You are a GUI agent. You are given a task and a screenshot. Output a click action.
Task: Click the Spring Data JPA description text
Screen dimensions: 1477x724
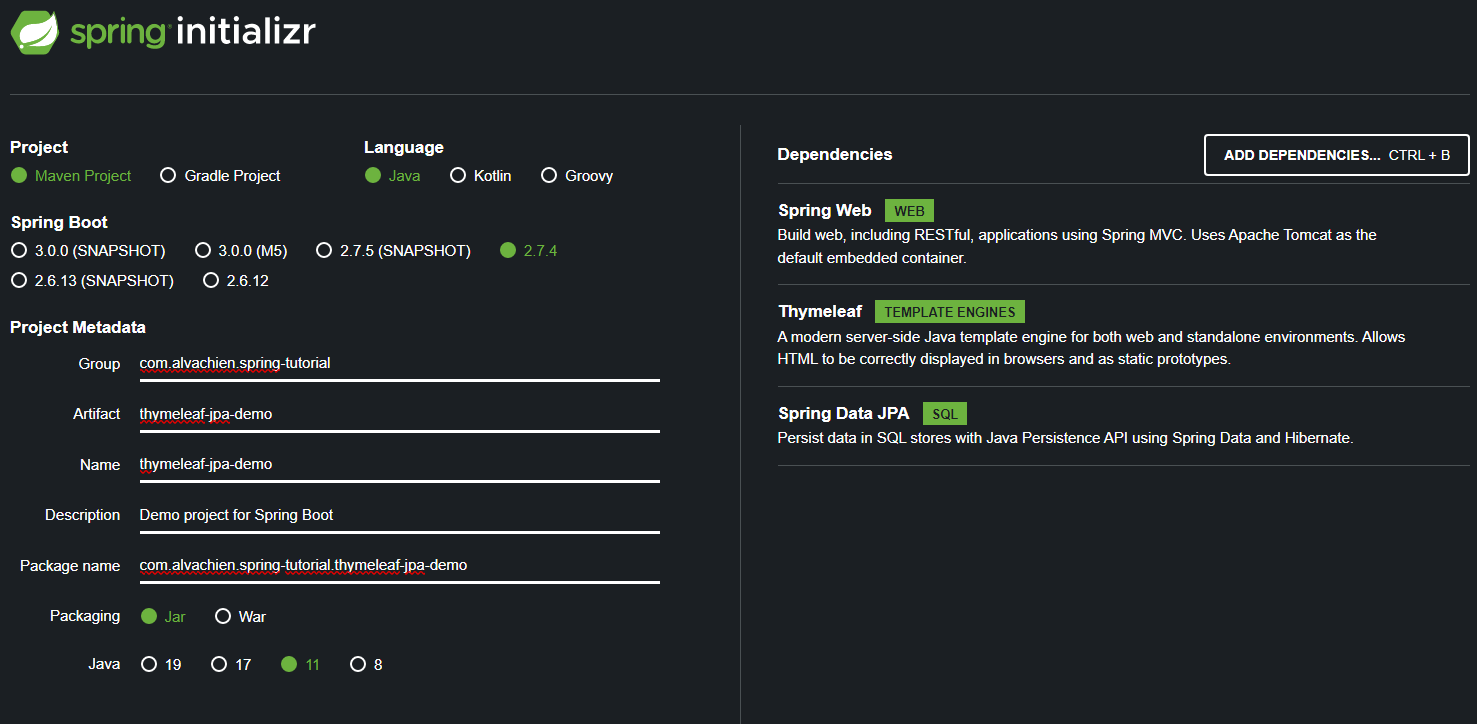coord(1065,438)
